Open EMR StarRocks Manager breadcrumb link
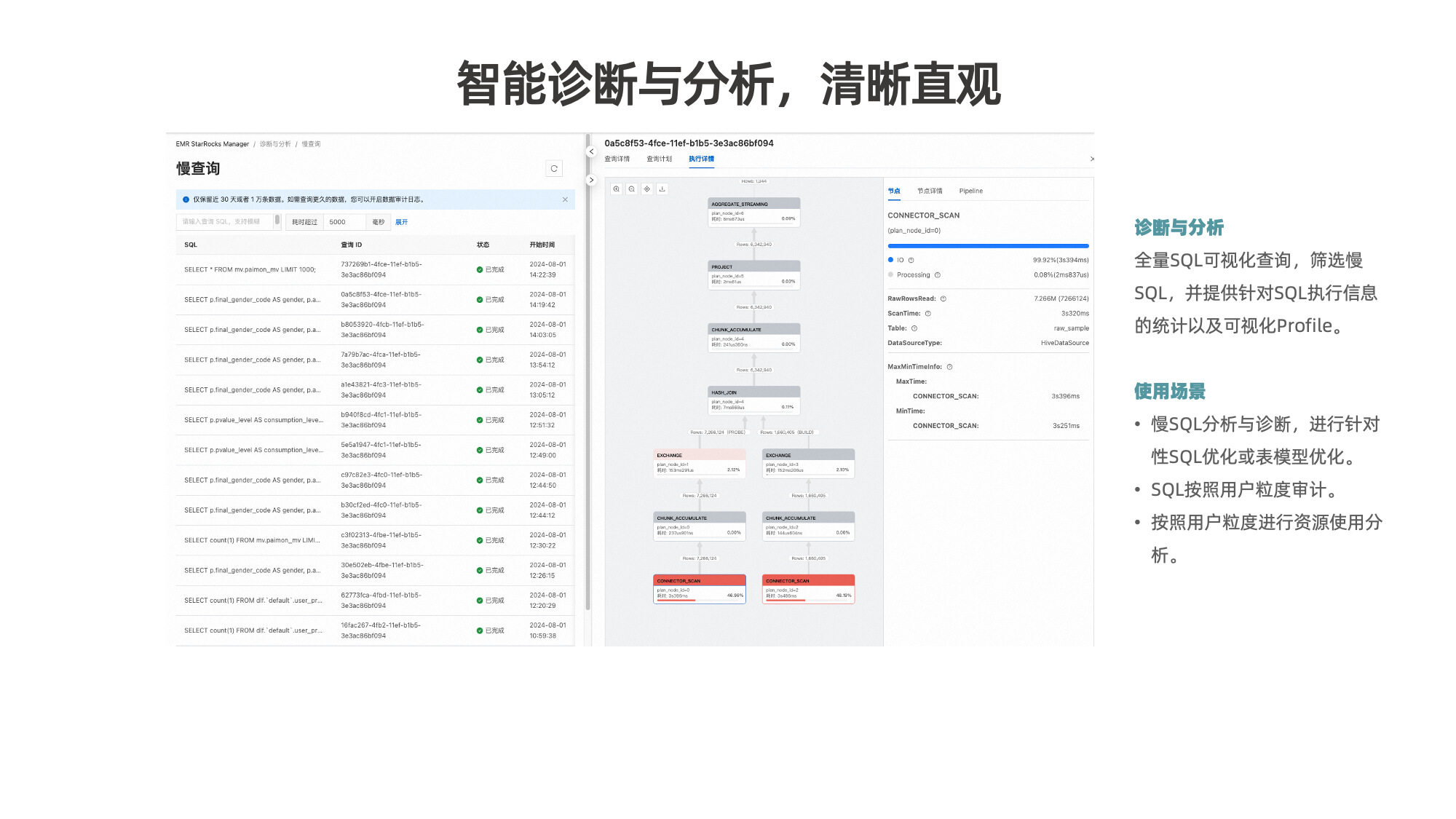 tap(212, 144)
